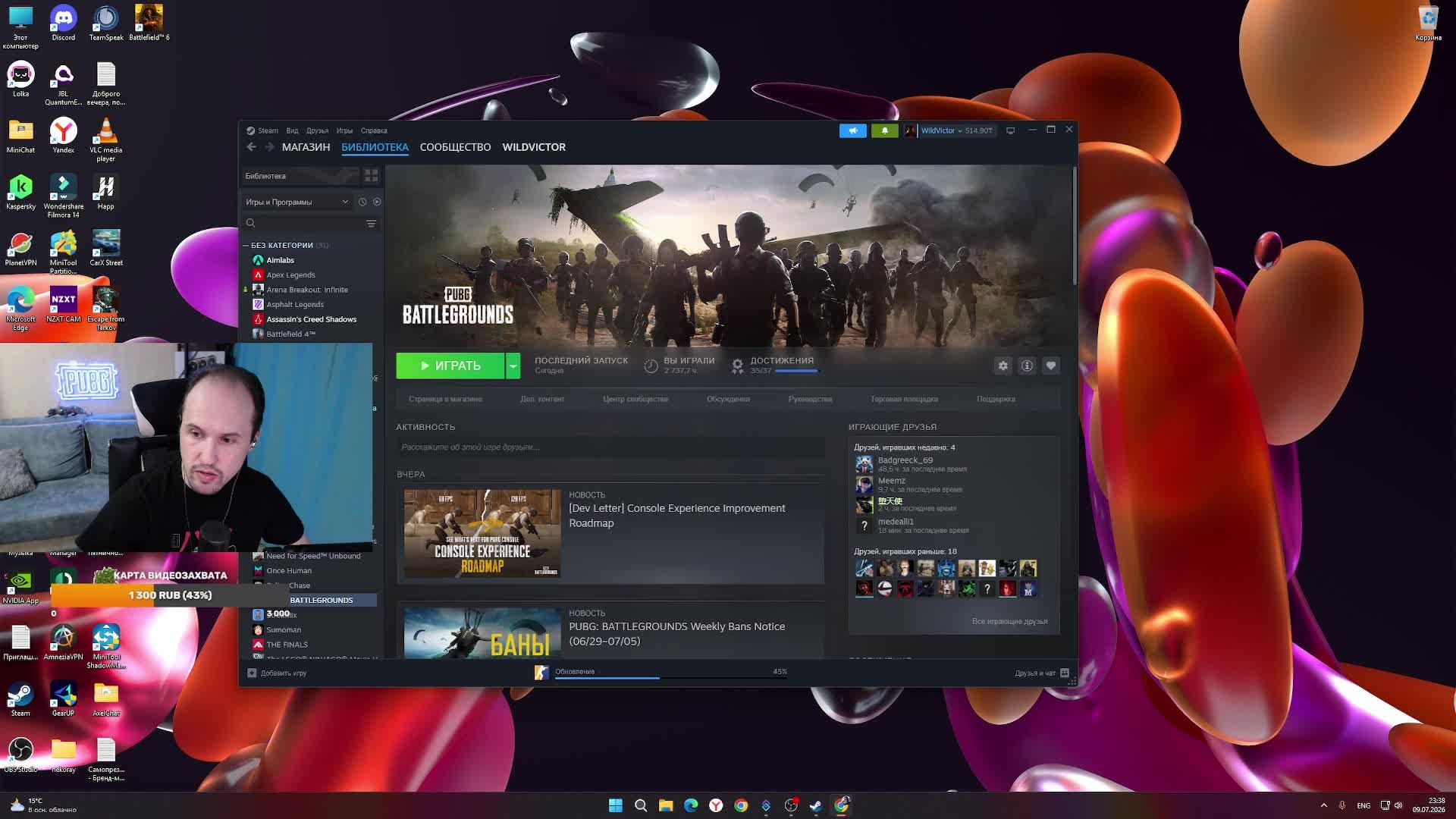The height and width of the screenshot is (819, 1456).
Task: Open Steam menu in the title bar
Action: pos(268,130)
